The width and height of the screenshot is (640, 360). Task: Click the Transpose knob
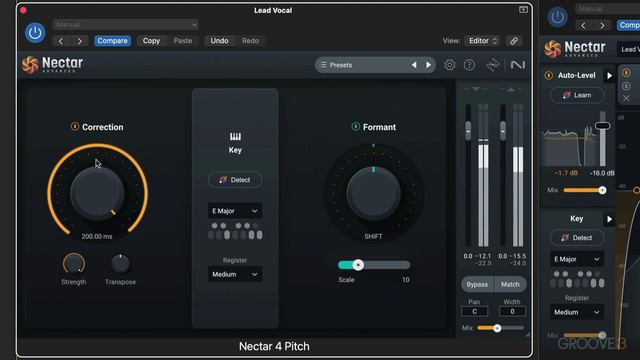click(120, 264)
